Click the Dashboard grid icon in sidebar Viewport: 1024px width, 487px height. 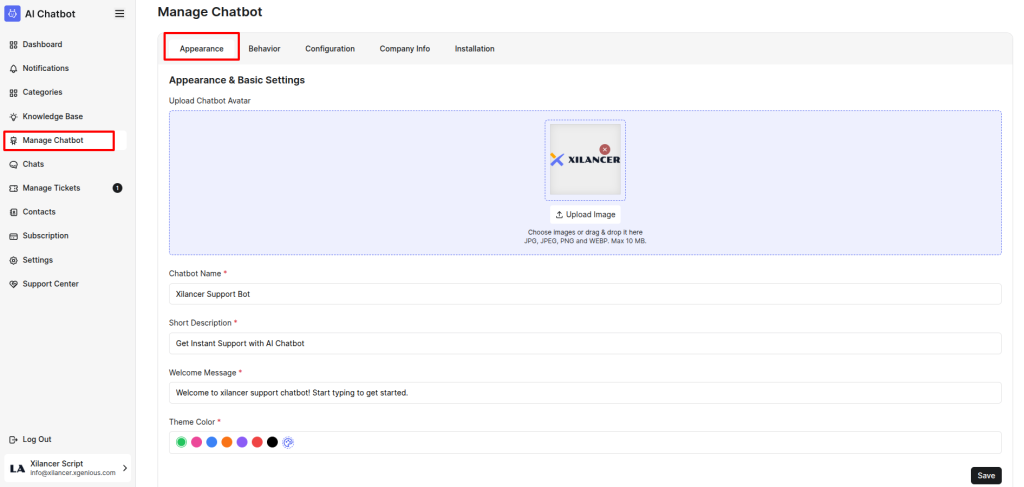click(x=13, y=45)
